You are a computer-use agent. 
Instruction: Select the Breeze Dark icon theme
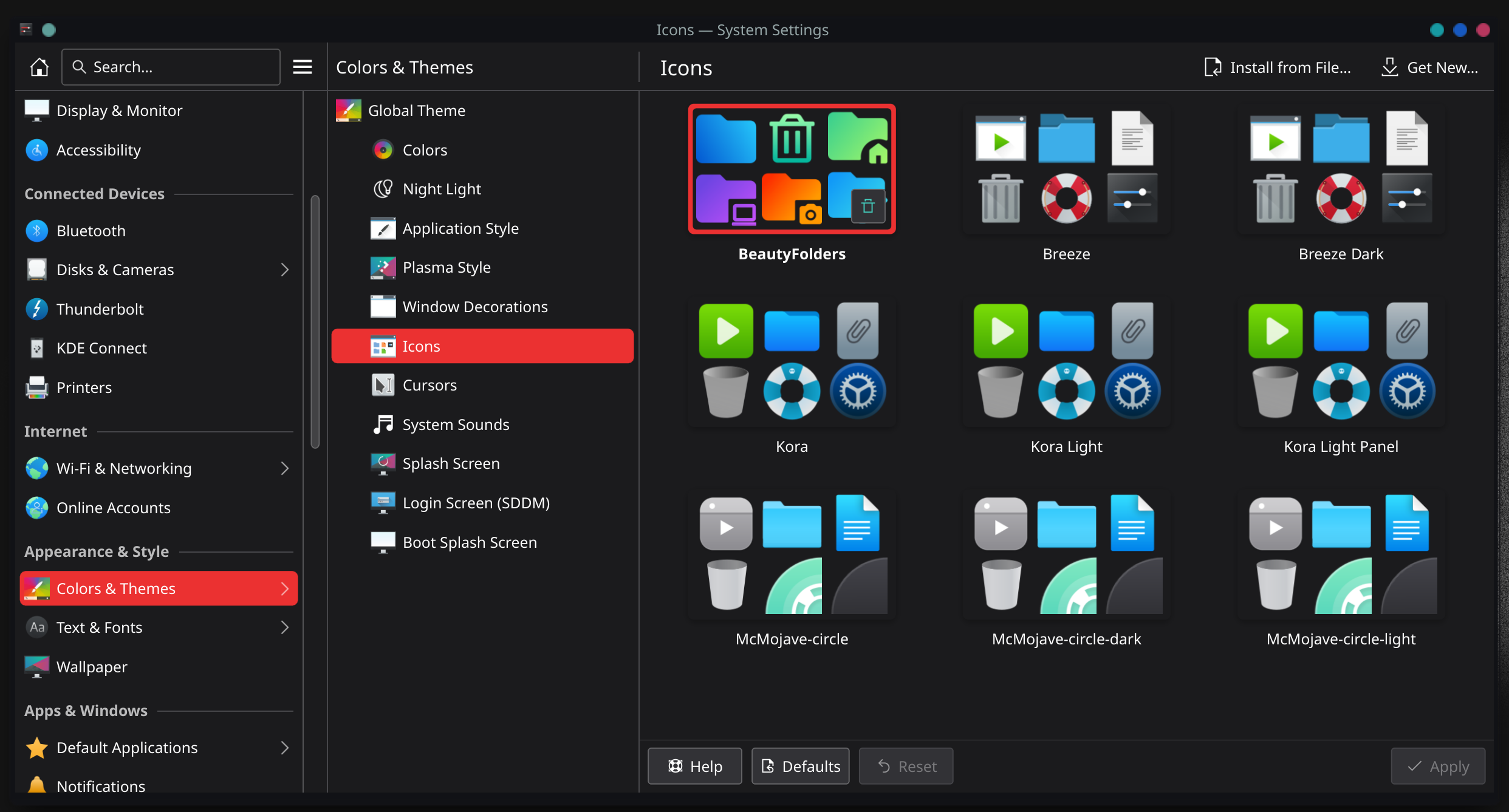click(x=1340, y=170)
